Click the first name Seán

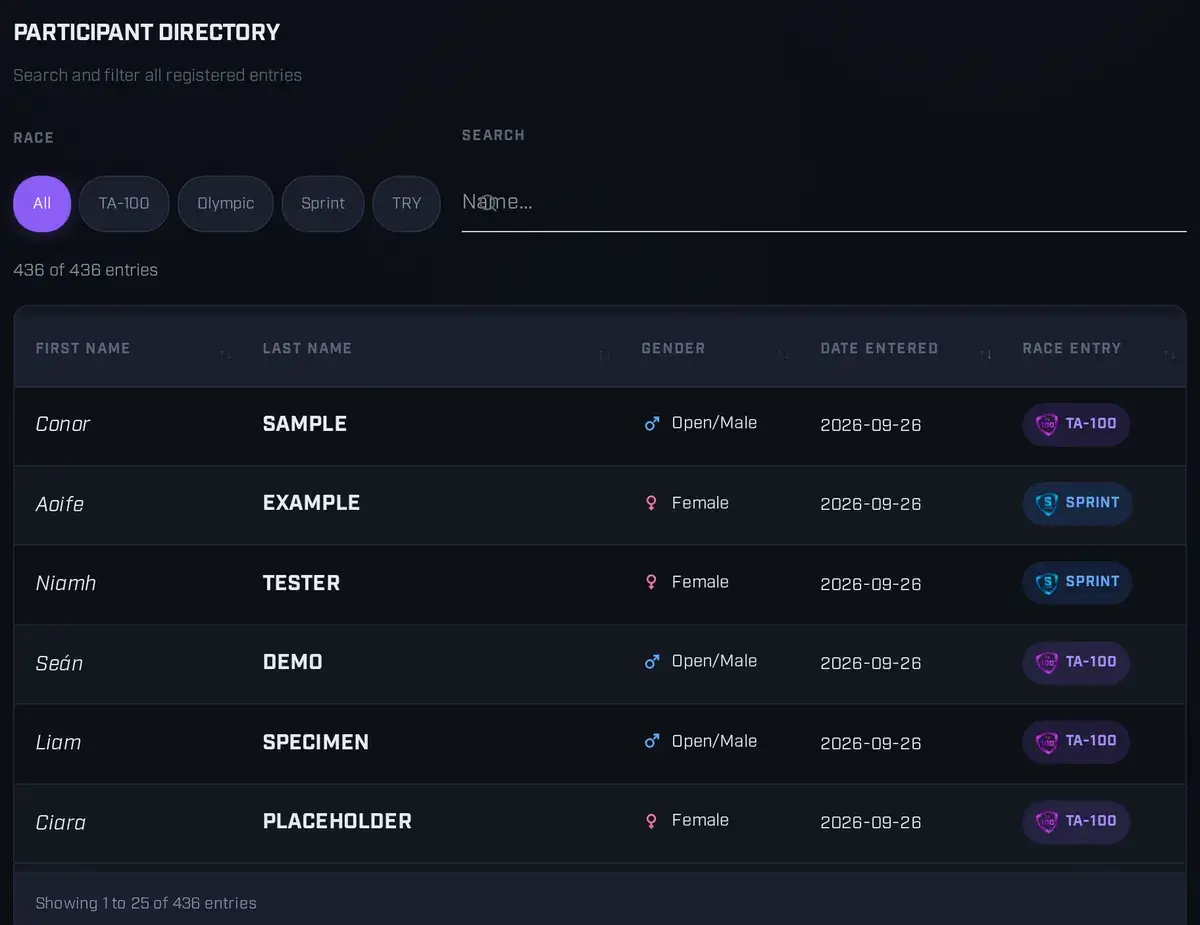pos(59,662)
